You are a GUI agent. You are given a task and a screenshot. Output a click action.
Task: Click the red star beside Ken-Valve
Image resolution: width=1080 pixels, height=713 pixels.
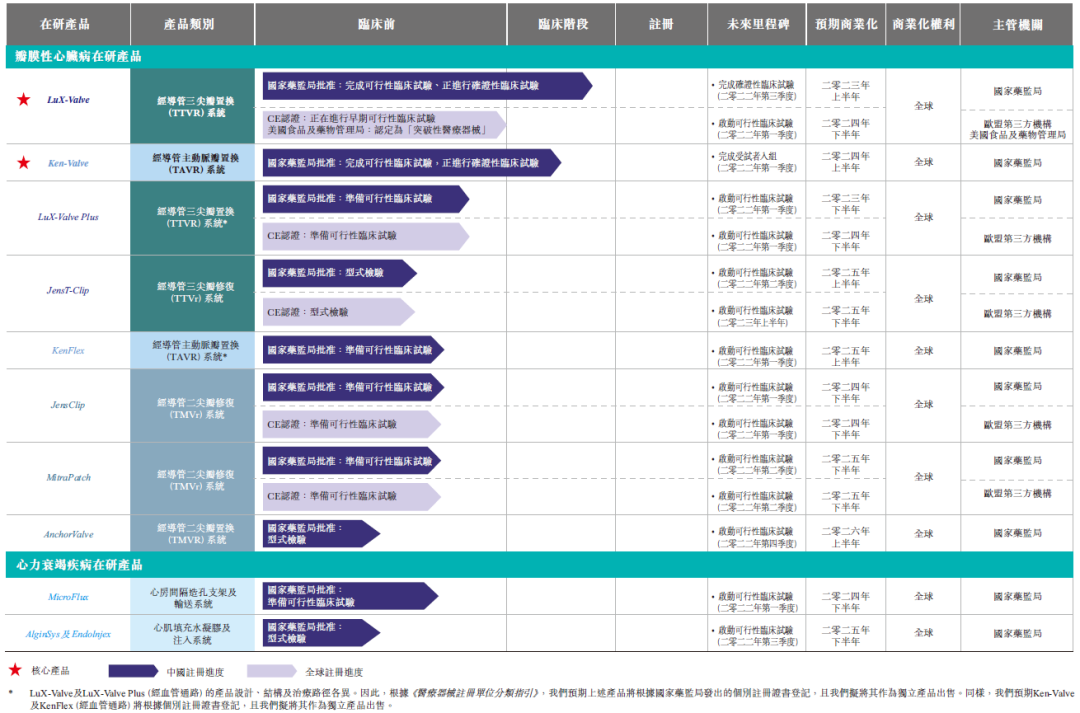23,163
